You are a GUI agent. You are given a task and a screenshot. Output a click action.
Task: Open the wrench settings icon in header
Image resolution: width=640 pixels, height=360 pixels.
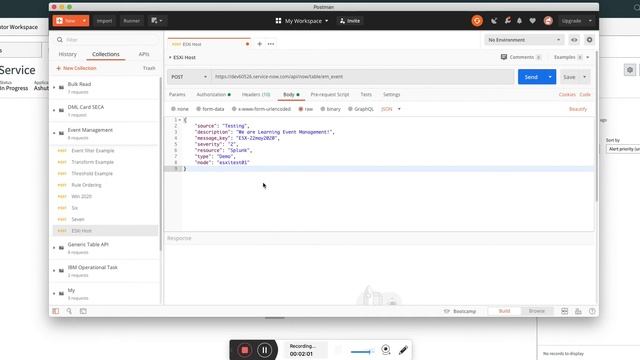[507, 20]
